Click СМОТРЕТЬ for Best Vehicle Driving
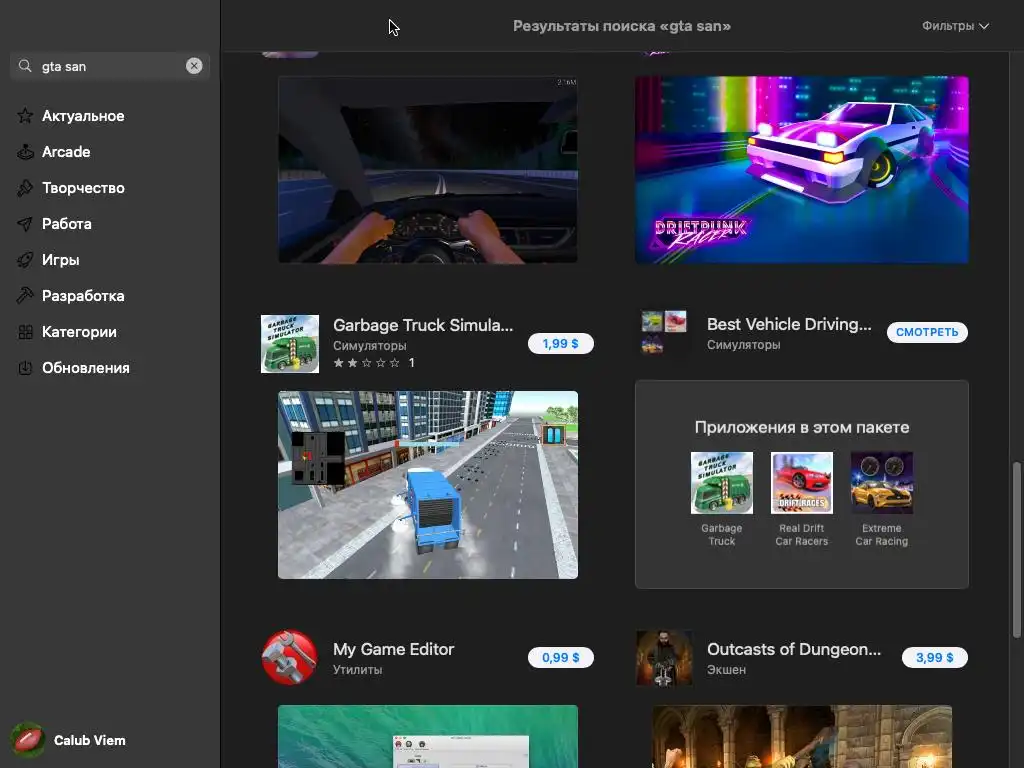The image size is (1024, 768). (x=927, y=332)
